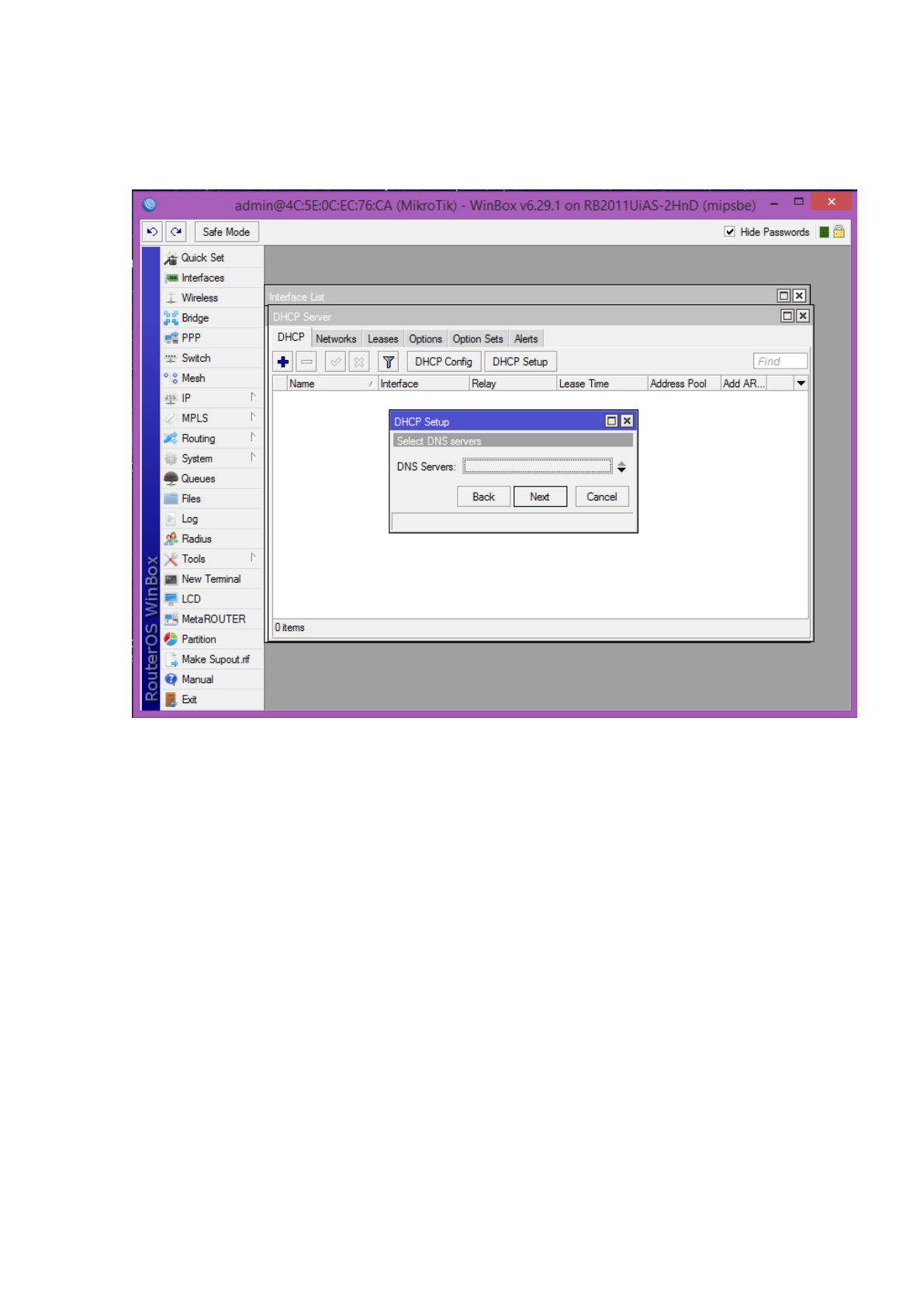Expand the Routing submenu
Image resolution: width=924 pixels, height=1307 pixels.
(x=253, y=439)
